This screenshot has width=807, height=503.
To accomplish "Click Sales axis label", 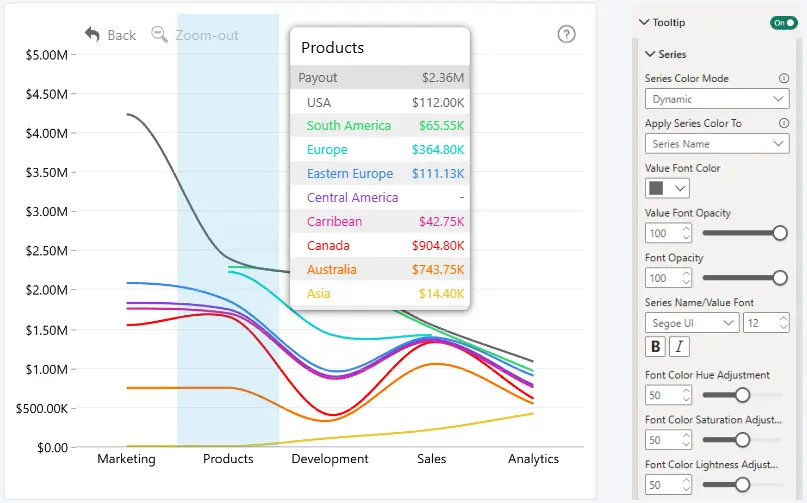I will (x=431, y=459).
